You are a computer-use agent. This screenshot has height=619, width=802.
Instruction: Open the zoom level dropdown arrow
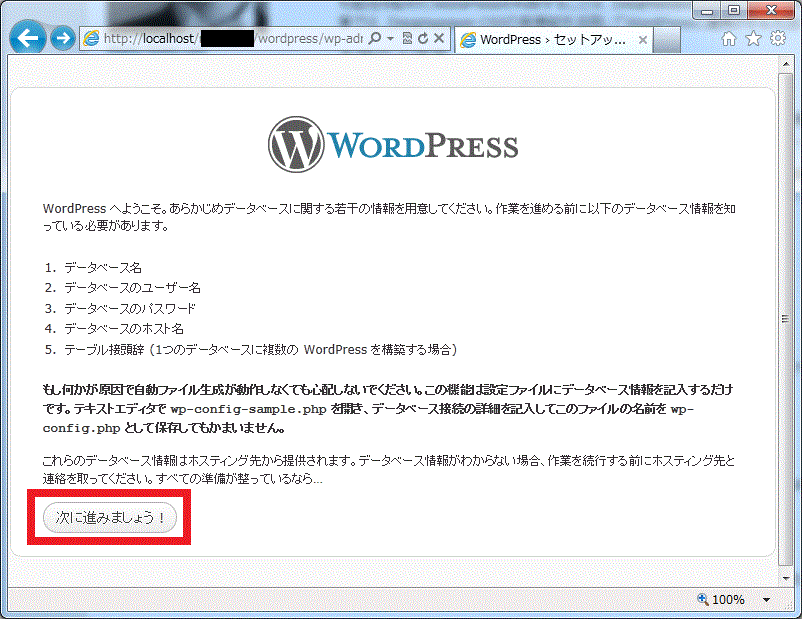coord(766,599)
